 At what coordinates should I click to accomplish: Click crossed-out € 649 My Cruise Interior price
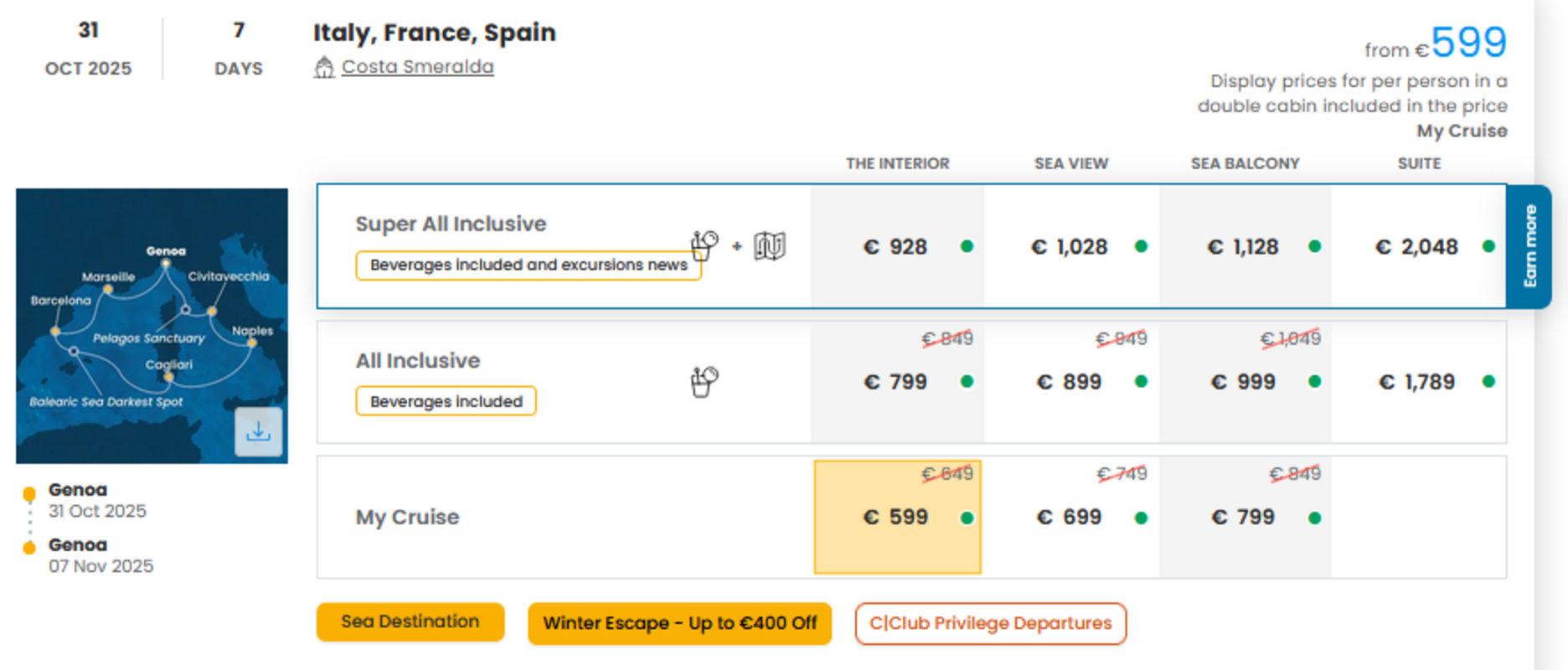click(947, 474)
